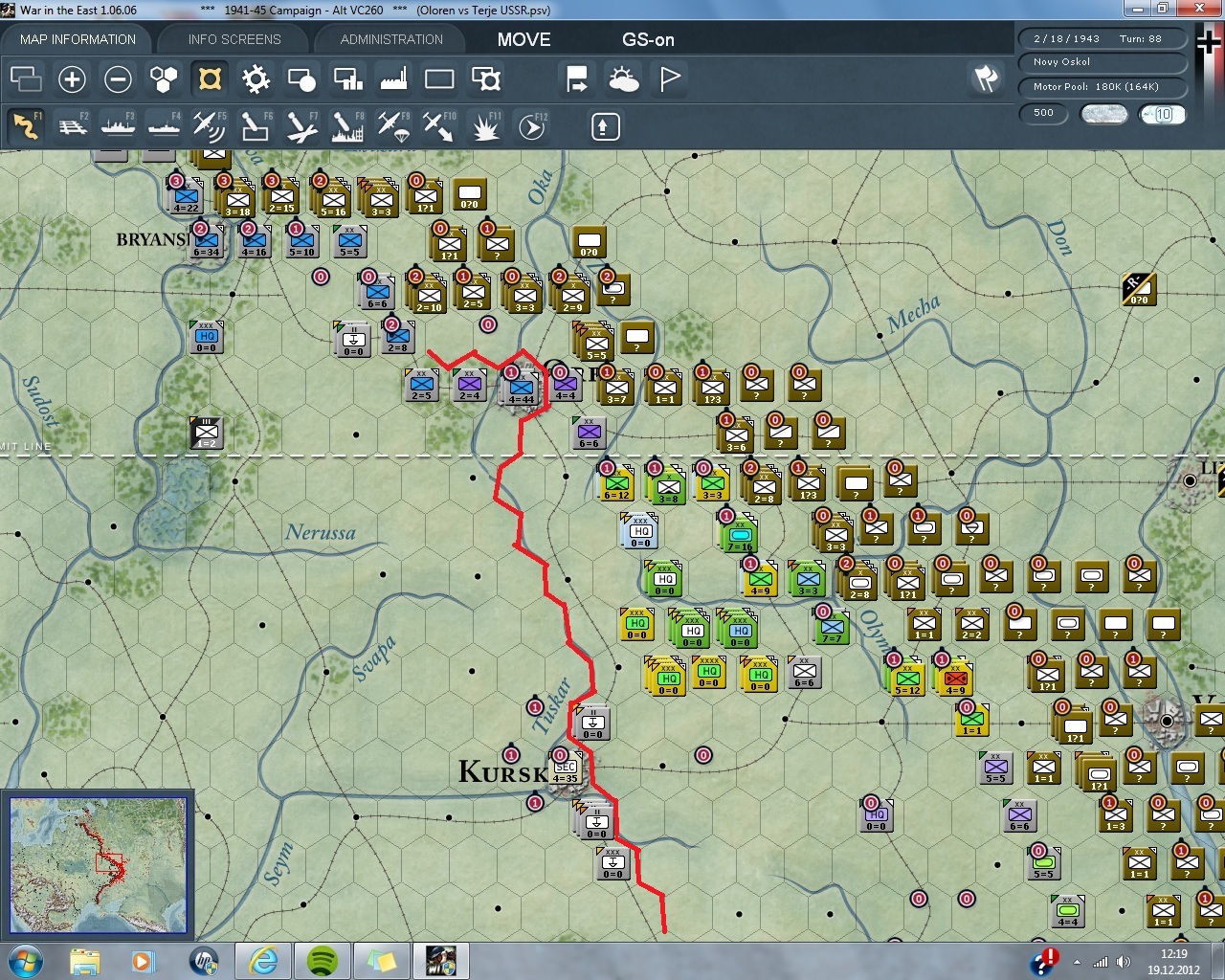
Task: Click the weather indicator showing 10
Action: [1162, 114]
